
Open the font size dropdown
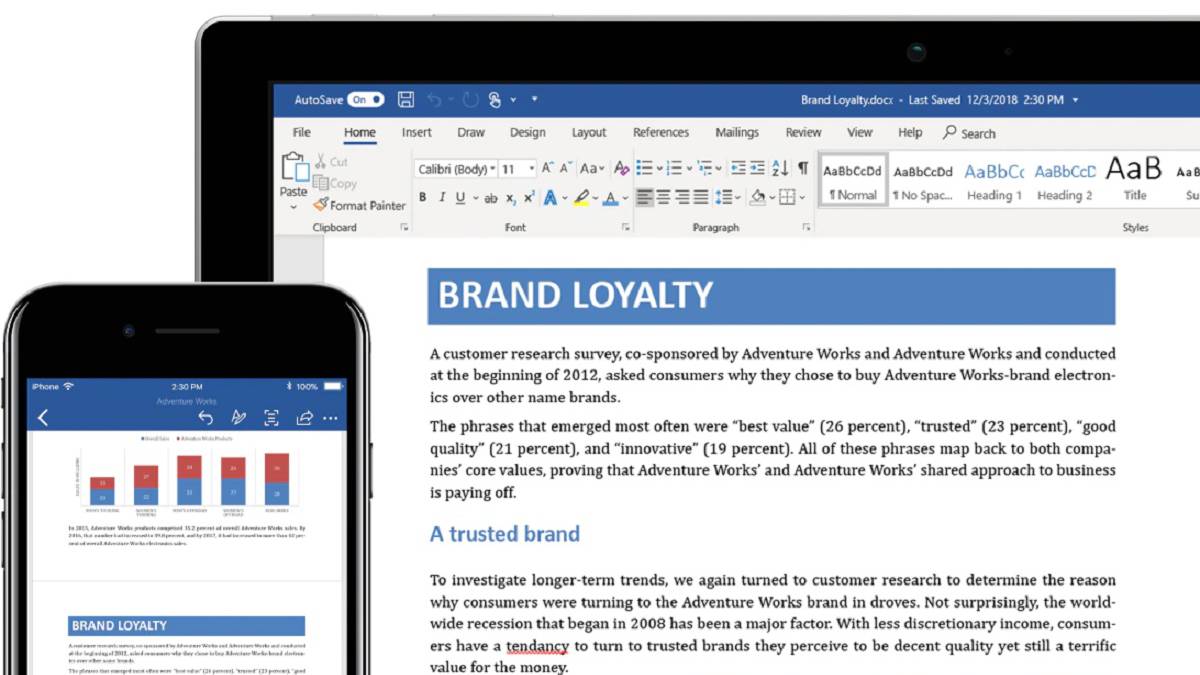tap(531, 169)
